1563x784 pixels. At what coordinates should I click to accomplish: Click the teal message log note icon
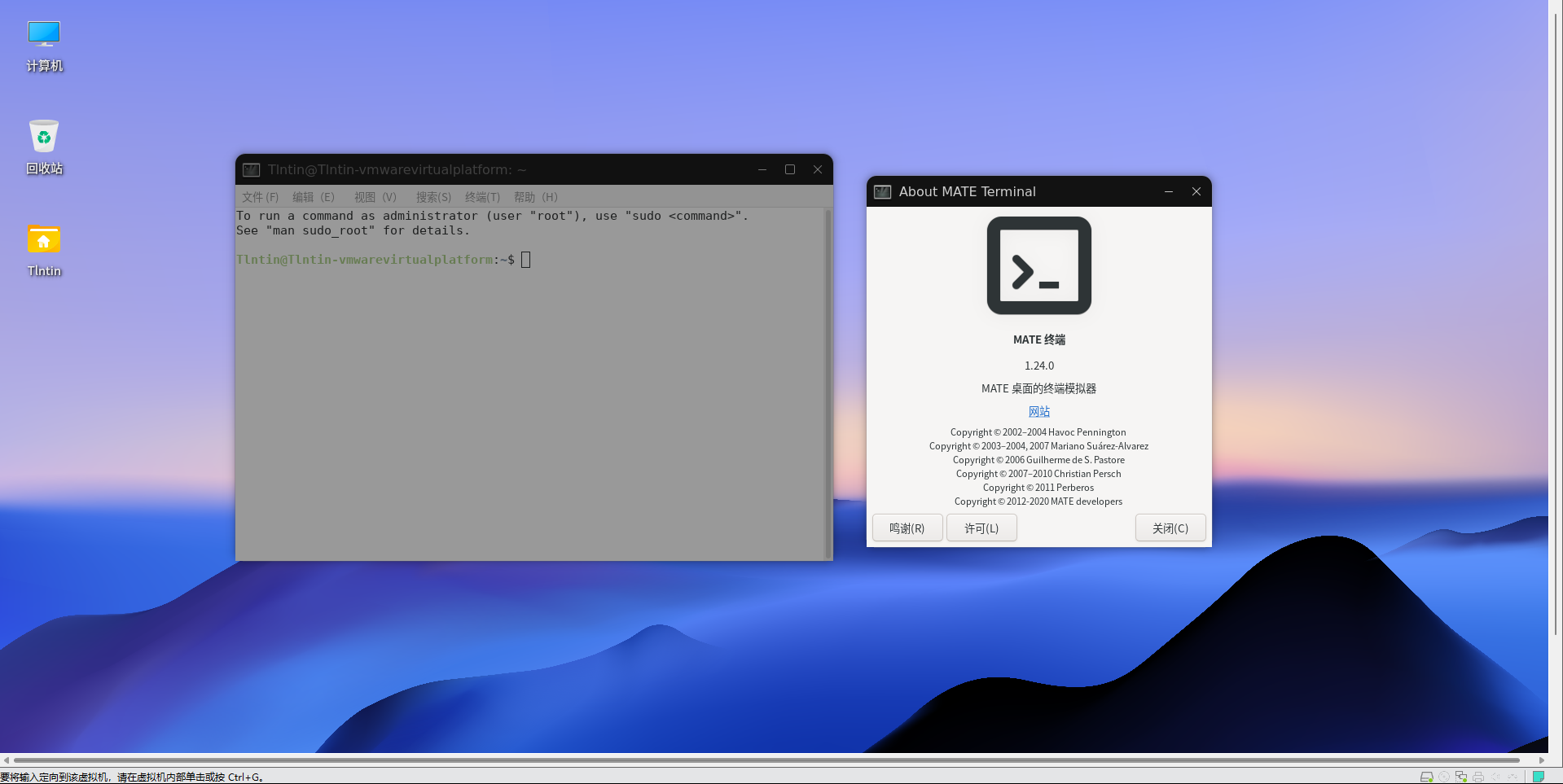coord(1539,777)
